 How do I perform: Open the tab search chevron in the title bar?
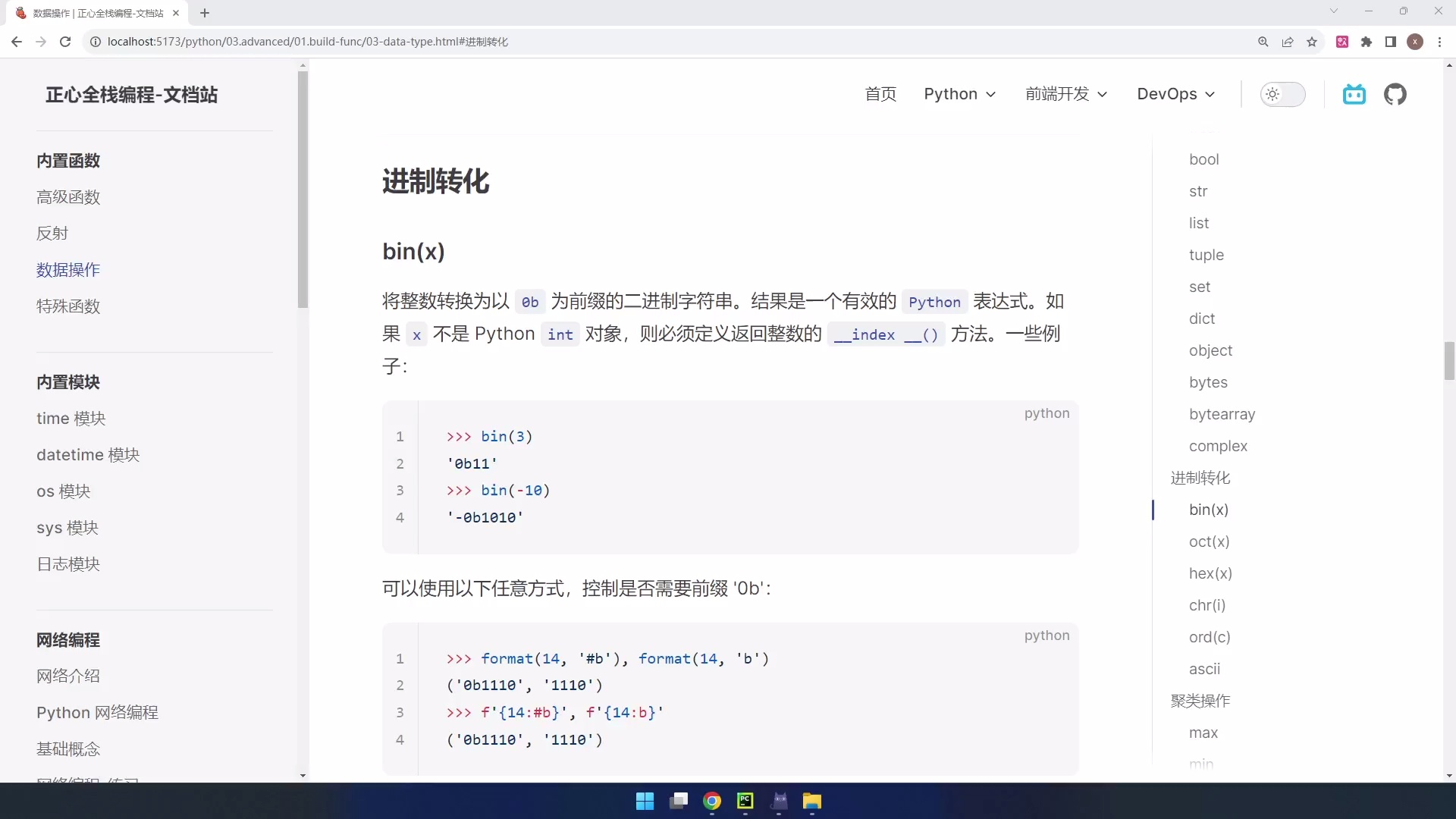1334,11
